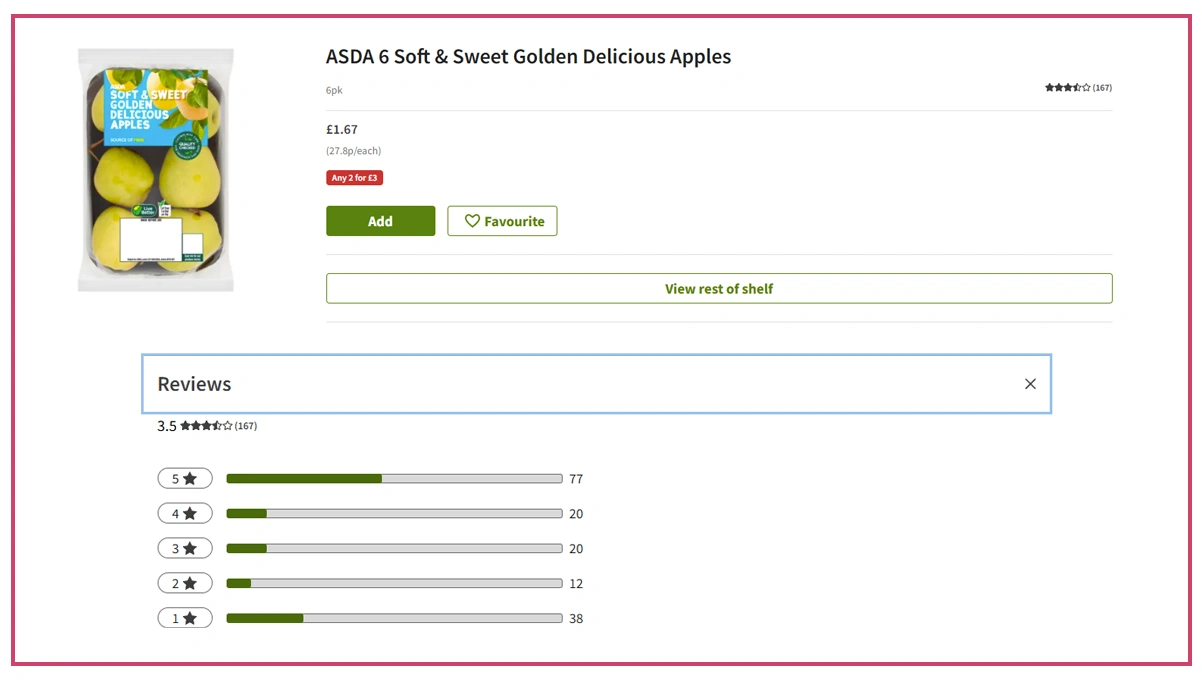Click the Any 2 for £3 offer badge
The height and width of the screenshot is (684, 1202).
[354, 178]
